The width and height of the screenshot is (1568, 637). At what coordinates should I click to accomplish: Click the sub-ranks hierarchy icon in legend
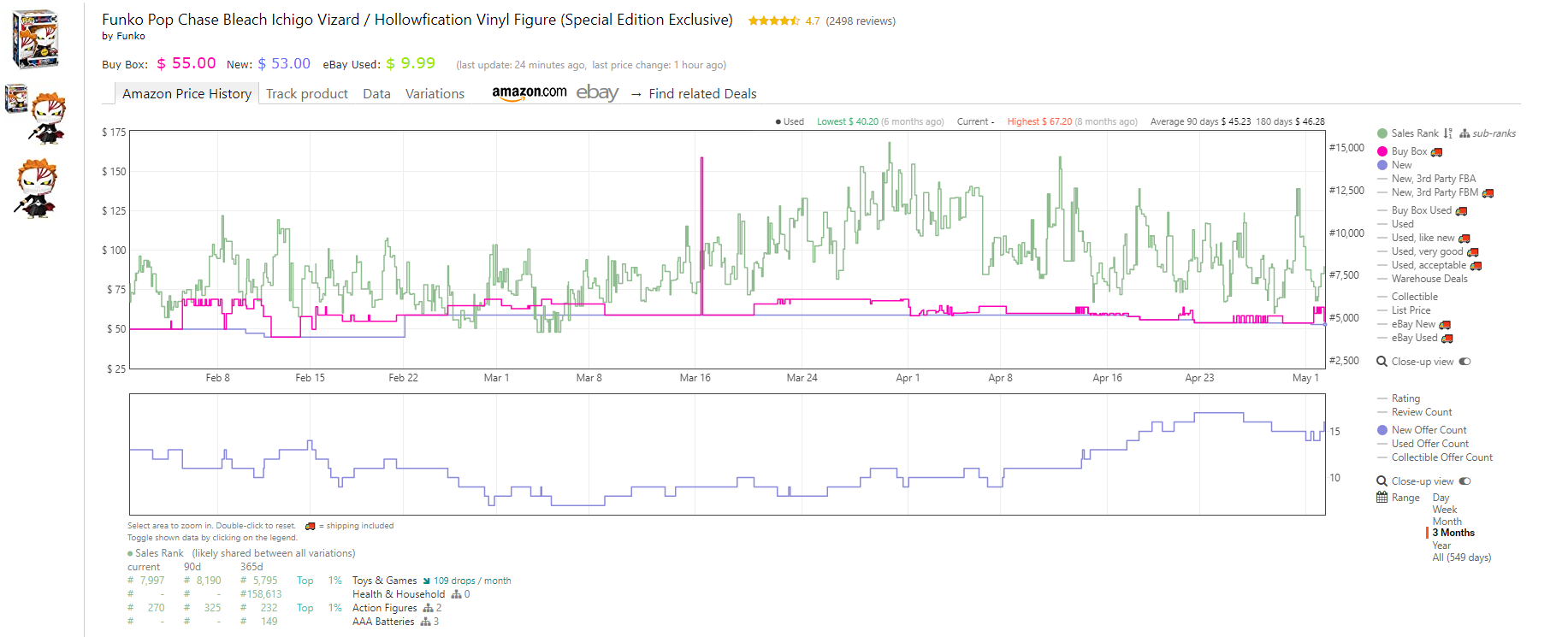(1464, 133)
